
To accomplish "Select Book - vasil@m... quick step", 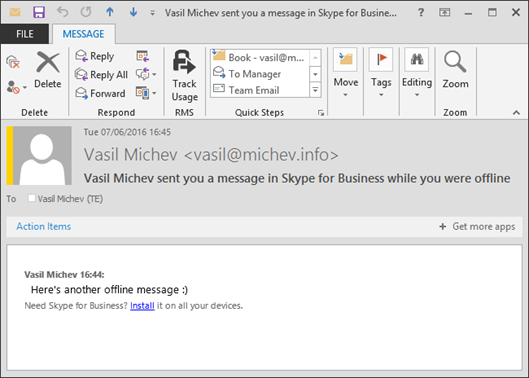I will coord(259,57).
